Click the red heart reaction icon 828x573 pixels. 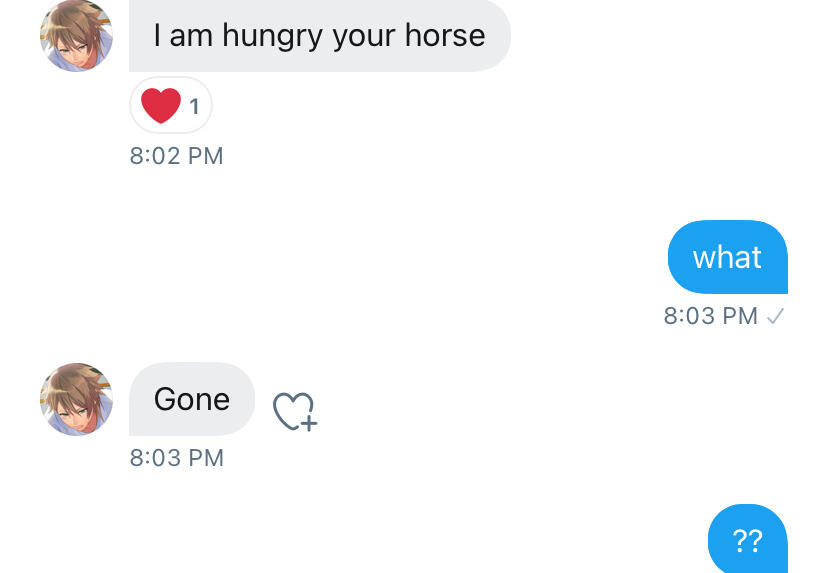[x=160, y=105]
